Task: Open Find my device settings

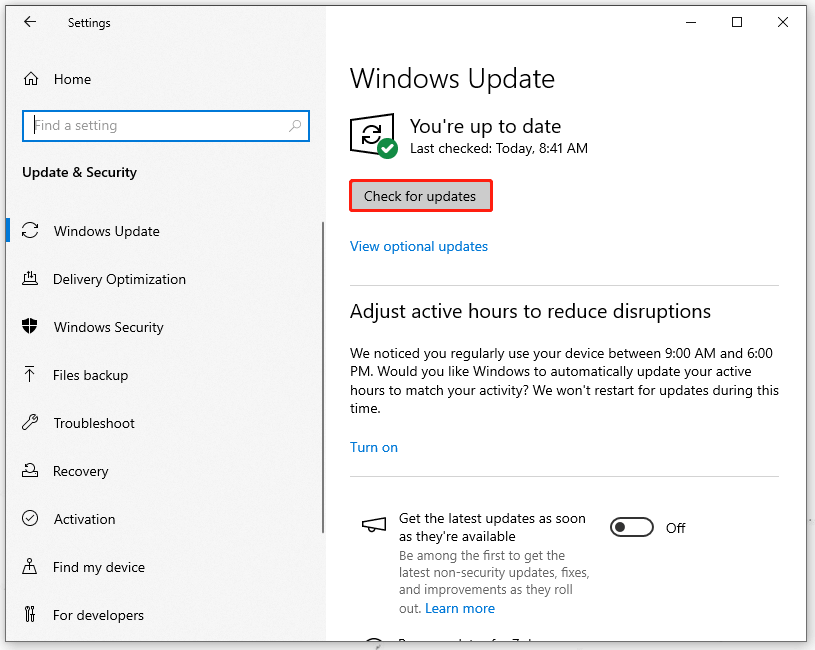Action: click(99, 567)
